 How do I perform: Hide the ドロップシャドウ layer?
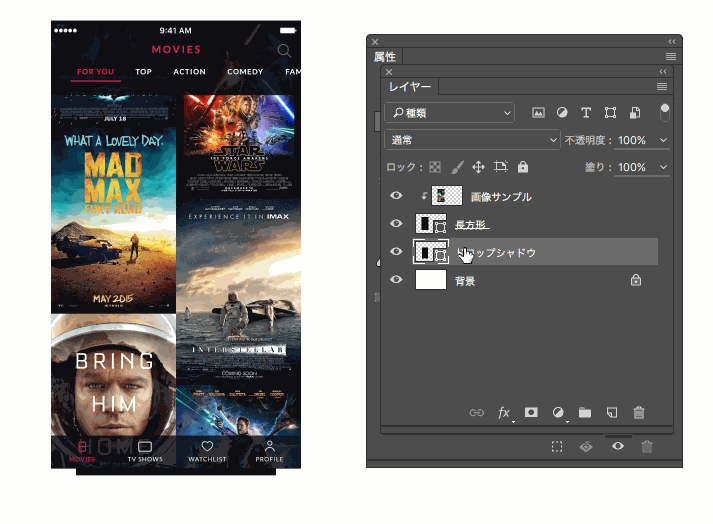point(396,252)
